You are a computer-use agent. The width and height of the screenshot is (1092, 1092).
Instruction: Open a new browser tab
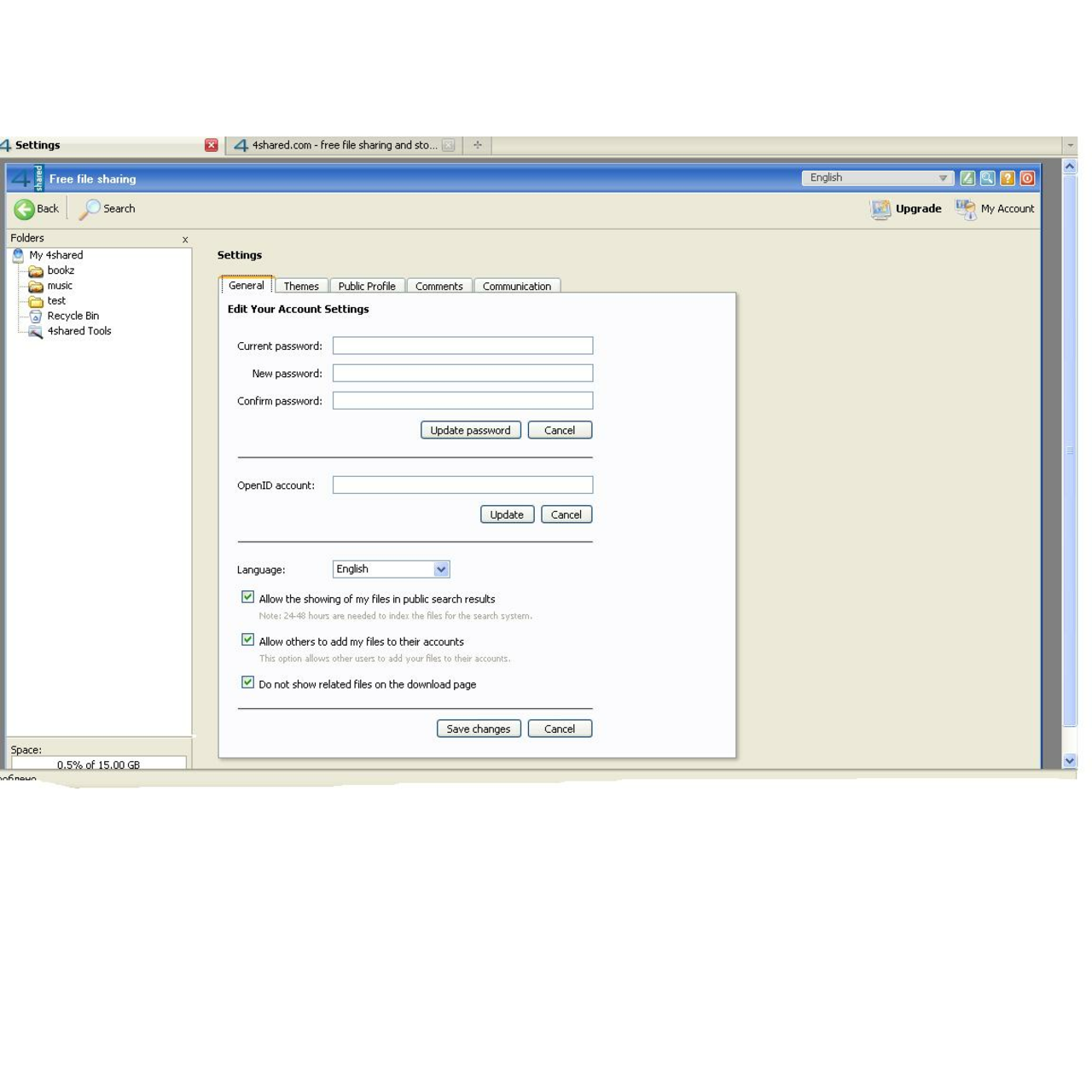point(478,145)
